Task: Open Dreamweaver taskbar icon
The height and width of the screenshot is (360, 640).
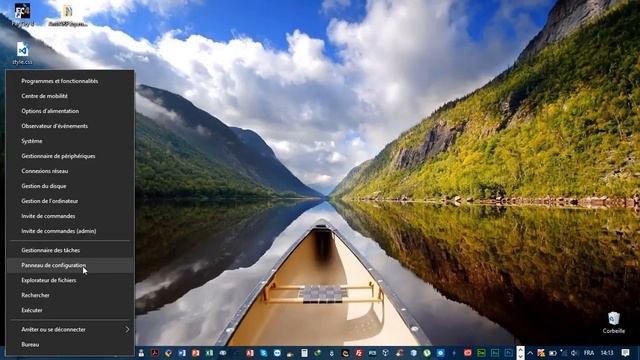Action: (481, 353)
